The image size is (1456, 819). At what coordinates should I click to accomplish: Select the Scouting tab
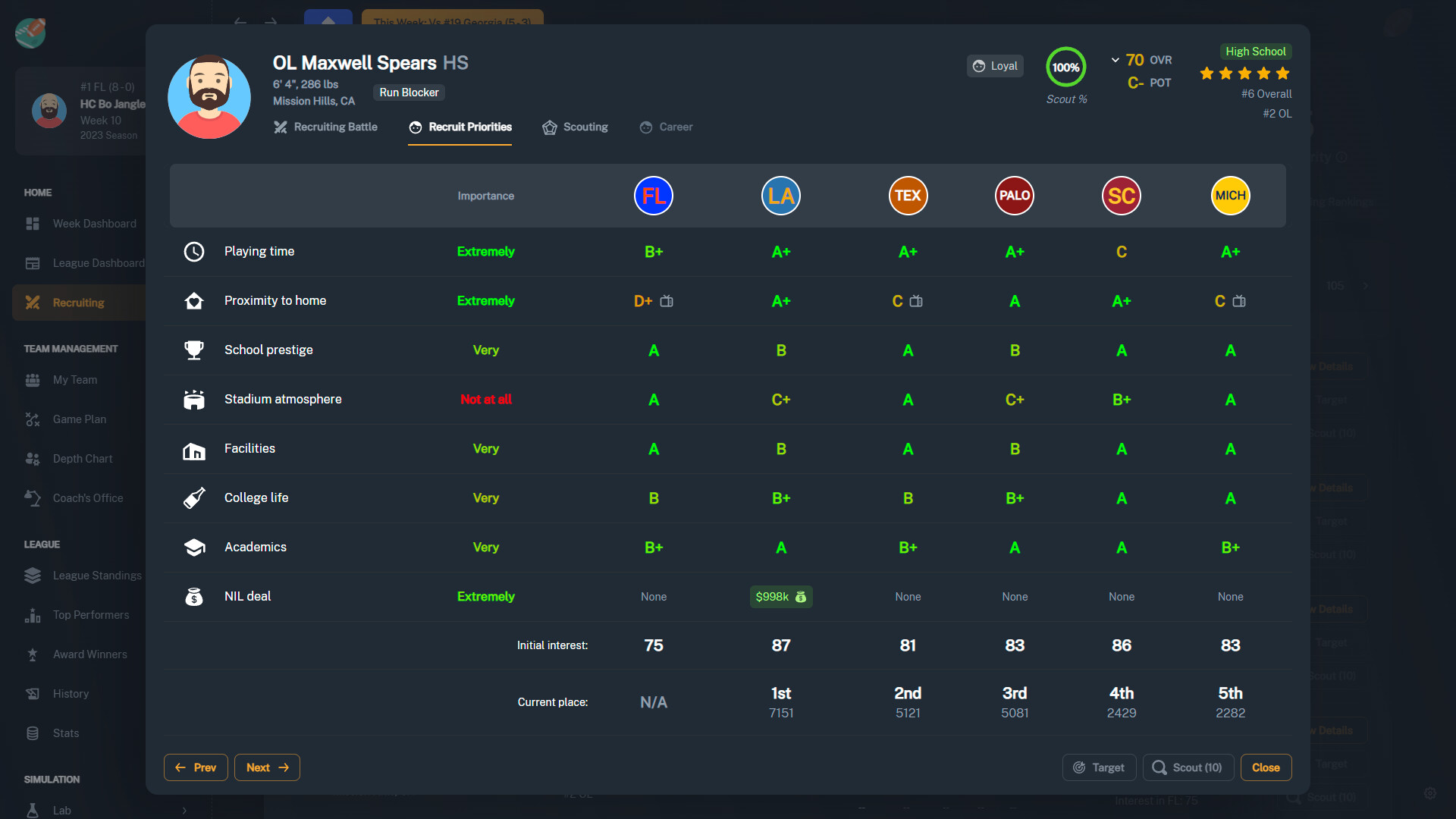(x=585, y=127)
